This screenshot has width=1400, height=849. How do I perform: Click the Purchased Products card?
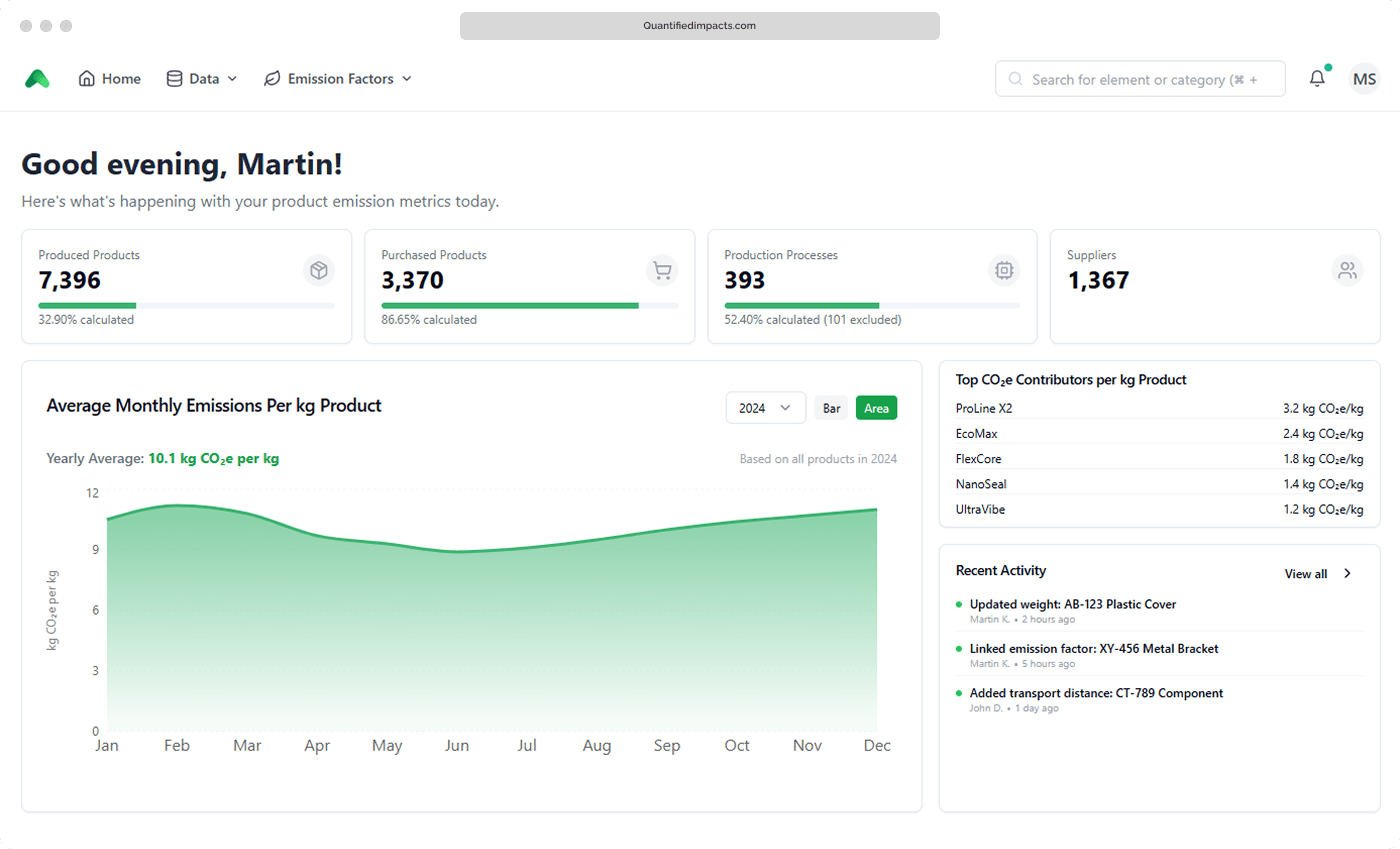530,287
